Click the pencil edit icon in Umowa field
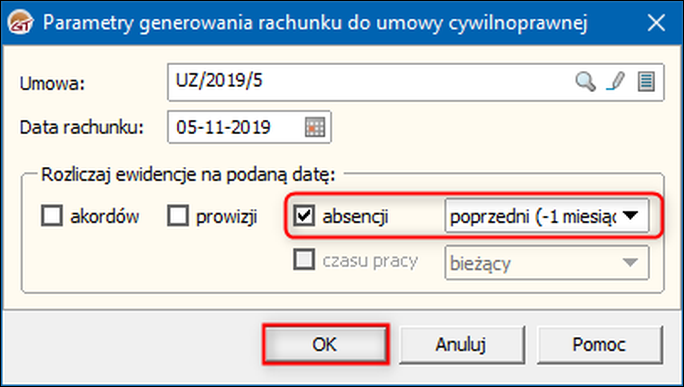This screenshot has height=387, width=684. point(616,82)
